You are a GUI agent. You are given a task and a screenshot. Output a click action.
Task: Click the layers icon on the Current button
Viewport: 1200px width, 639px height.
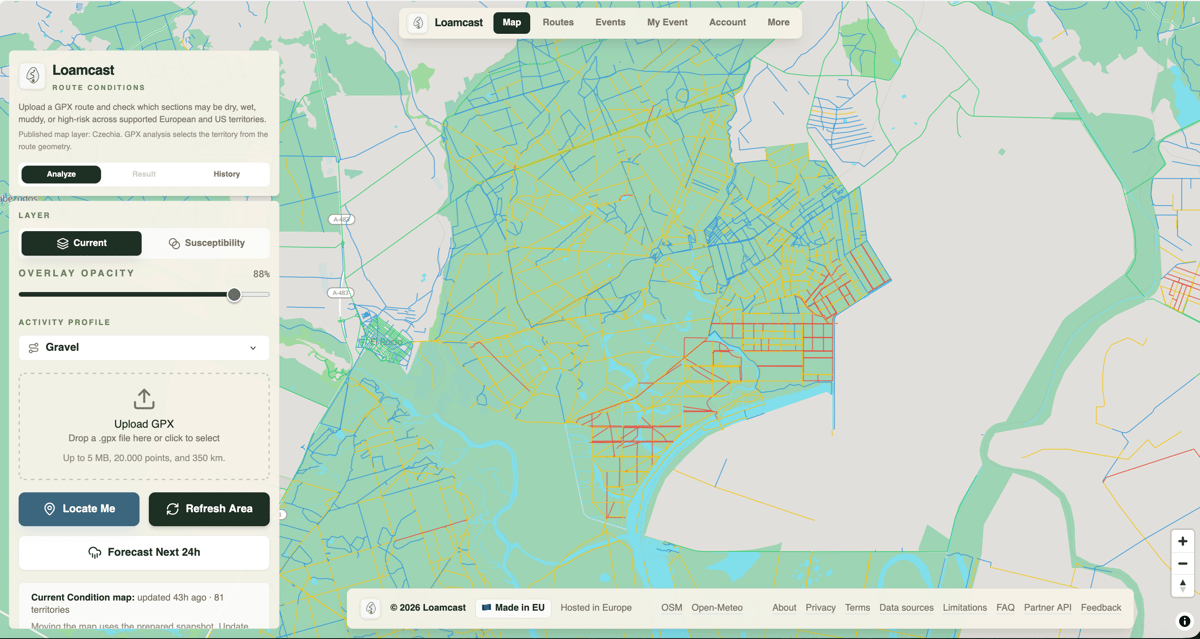[x=62, y=243]
